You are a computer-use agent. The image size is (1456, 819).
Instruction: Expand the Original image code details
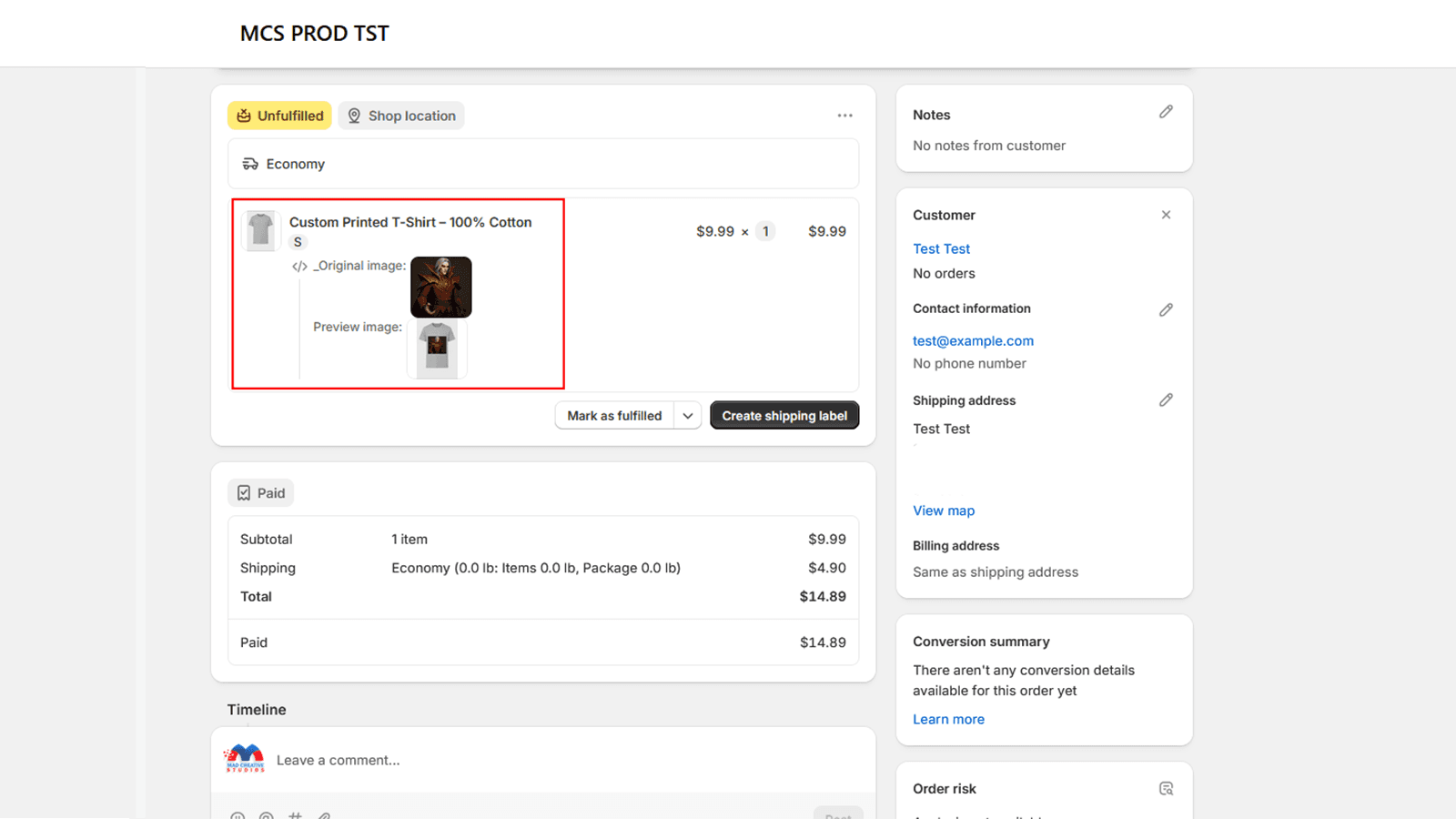pyautogui.click(x=298, y=266)
